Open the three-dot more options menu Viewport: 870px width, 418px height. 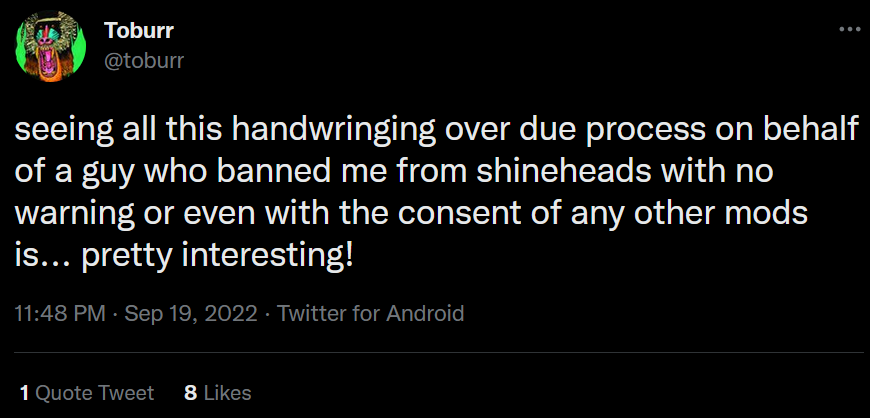tap(848, 30)
